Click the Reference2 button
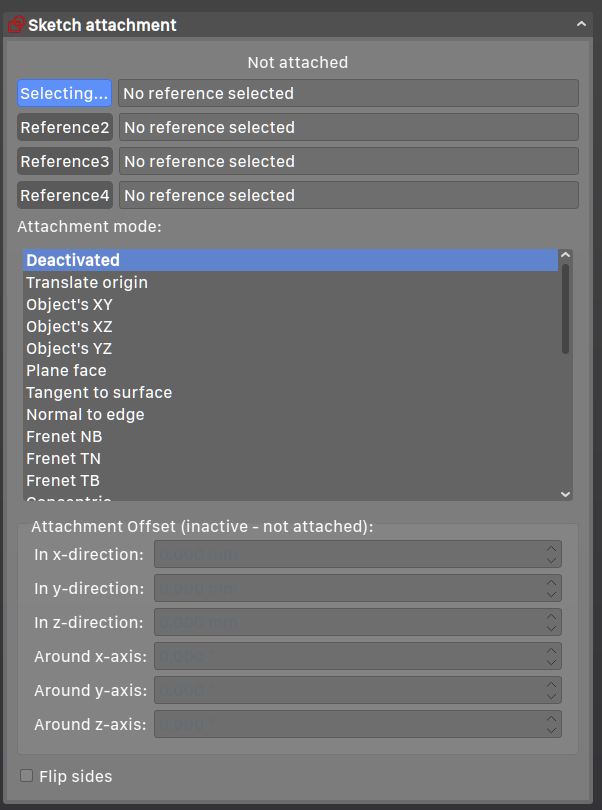602x810 pixels. point(64,127)
